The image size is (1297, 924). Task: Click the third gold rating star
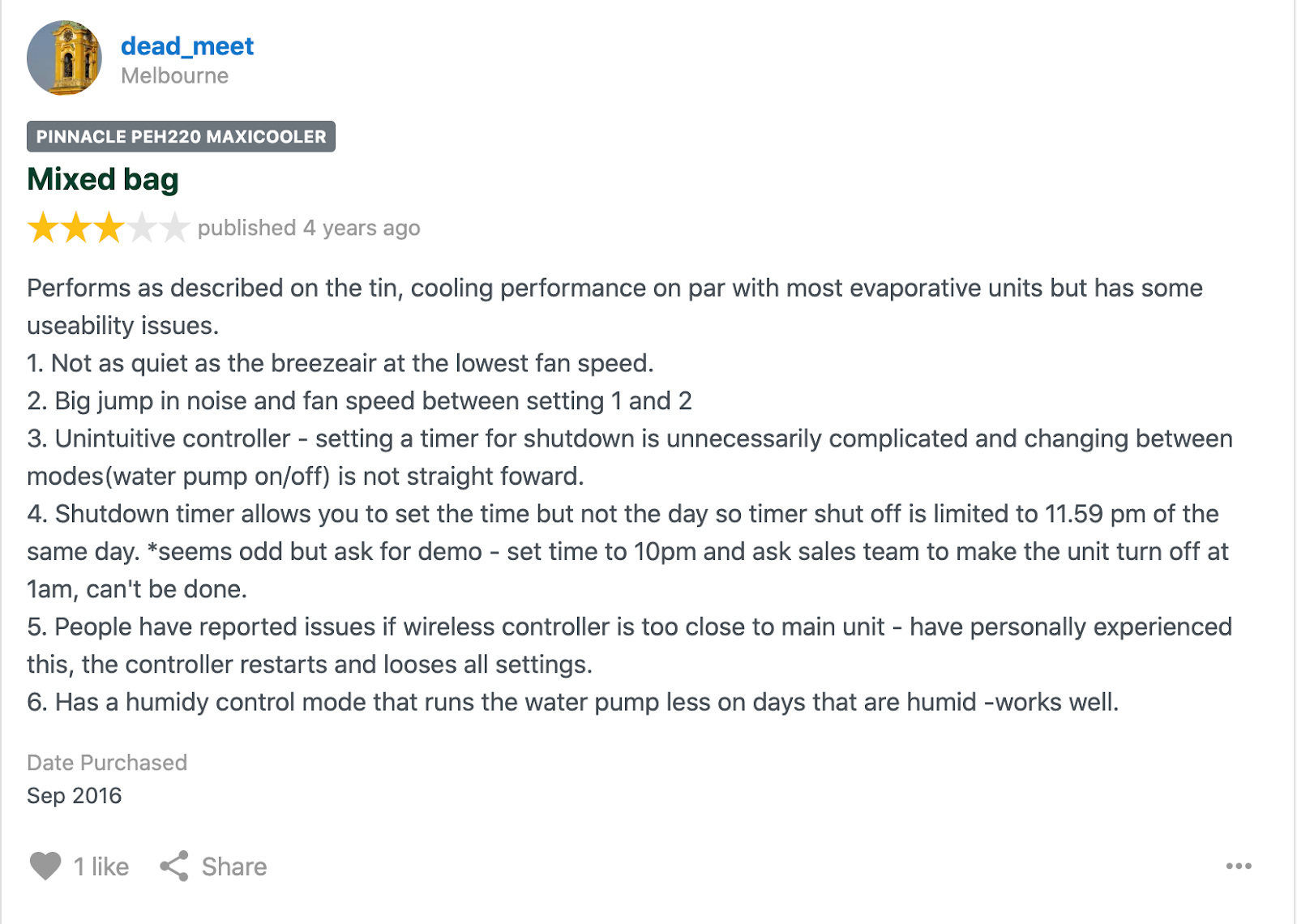(109, 228)
